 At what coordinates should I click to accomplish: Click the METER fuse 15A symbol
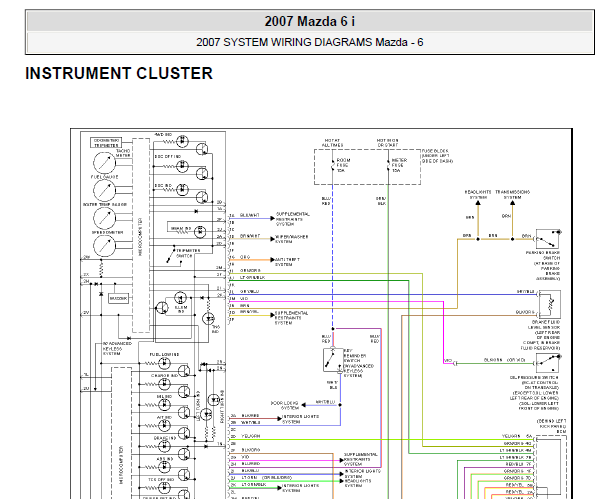388,165
